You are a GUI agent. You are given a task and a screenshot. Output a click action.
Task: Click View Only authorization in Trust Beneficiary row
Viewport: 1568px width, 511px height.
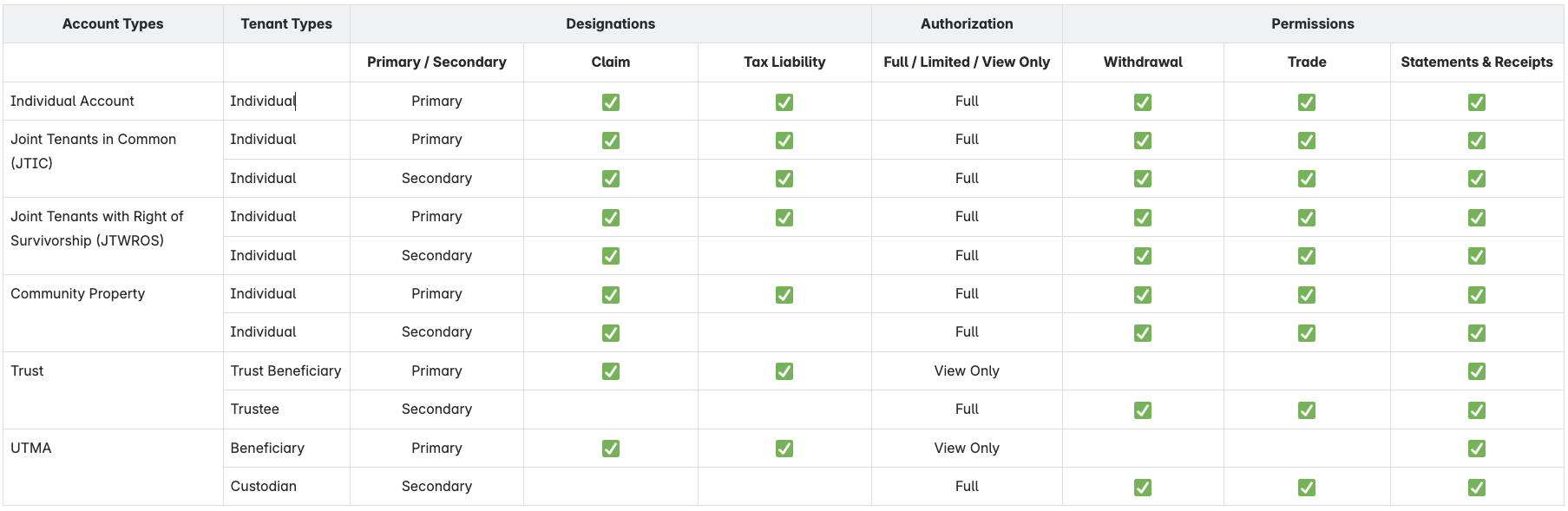[x=967, y=371]
